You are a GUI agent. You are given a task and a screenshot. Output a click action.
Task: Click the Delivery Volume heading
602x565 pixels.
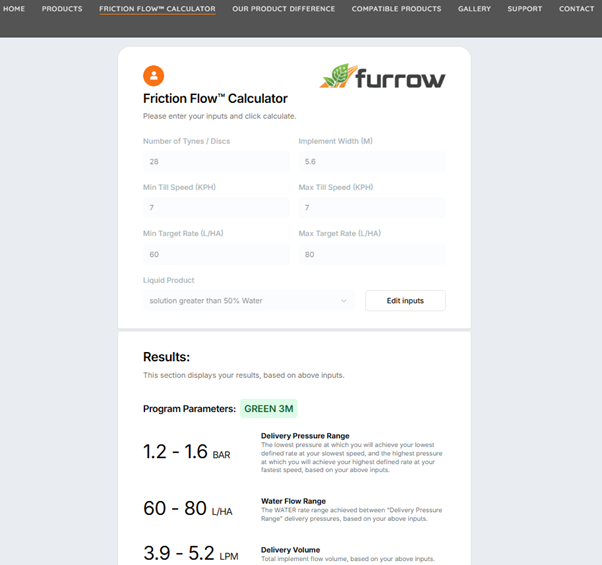(x=291, y=550)
